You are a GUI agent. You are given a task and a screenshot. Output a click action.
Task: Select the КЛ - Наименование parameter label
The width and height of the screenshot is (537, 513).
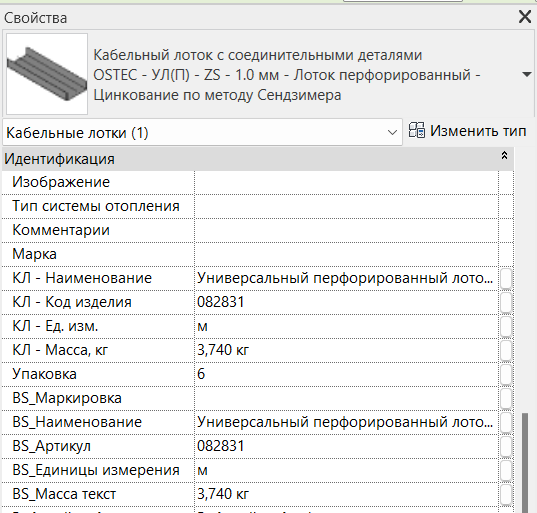point(82,278)
